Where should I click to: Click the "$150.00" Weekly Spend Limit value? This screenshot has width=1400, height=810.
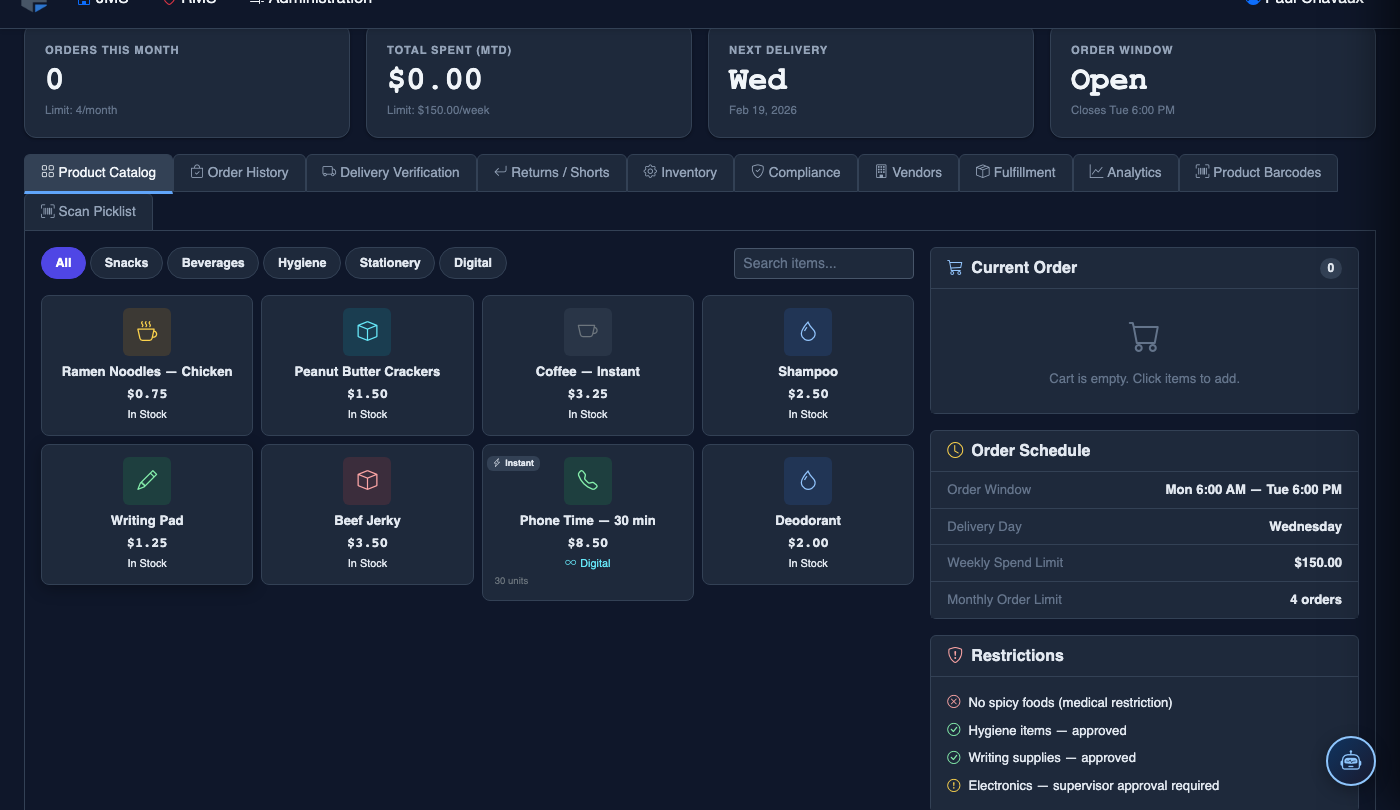click(x=1318, y=563)
